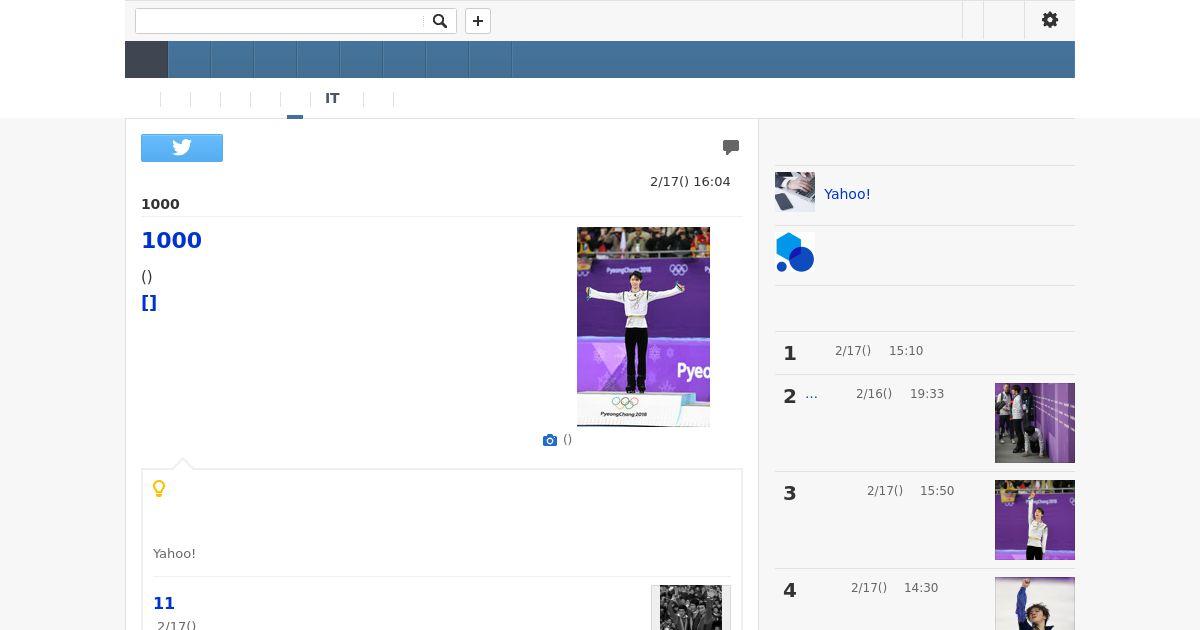Click the magnifier search icon
Image resolution: width=1200 pixels, height=630 pixels.
440,21
